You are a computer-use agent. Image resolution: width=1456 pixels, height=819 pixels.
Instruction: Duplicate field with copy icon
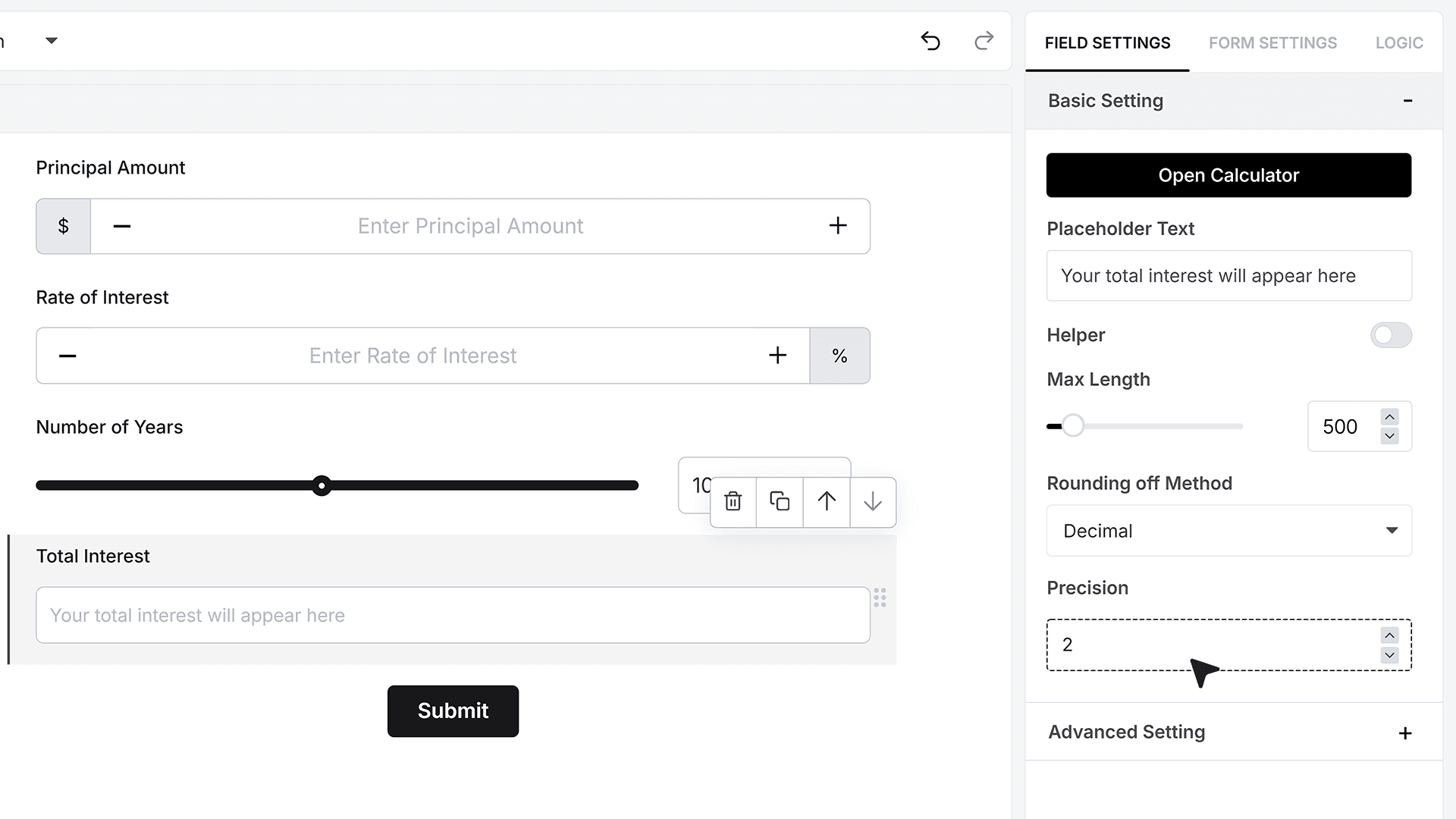(x=780, y=501)
